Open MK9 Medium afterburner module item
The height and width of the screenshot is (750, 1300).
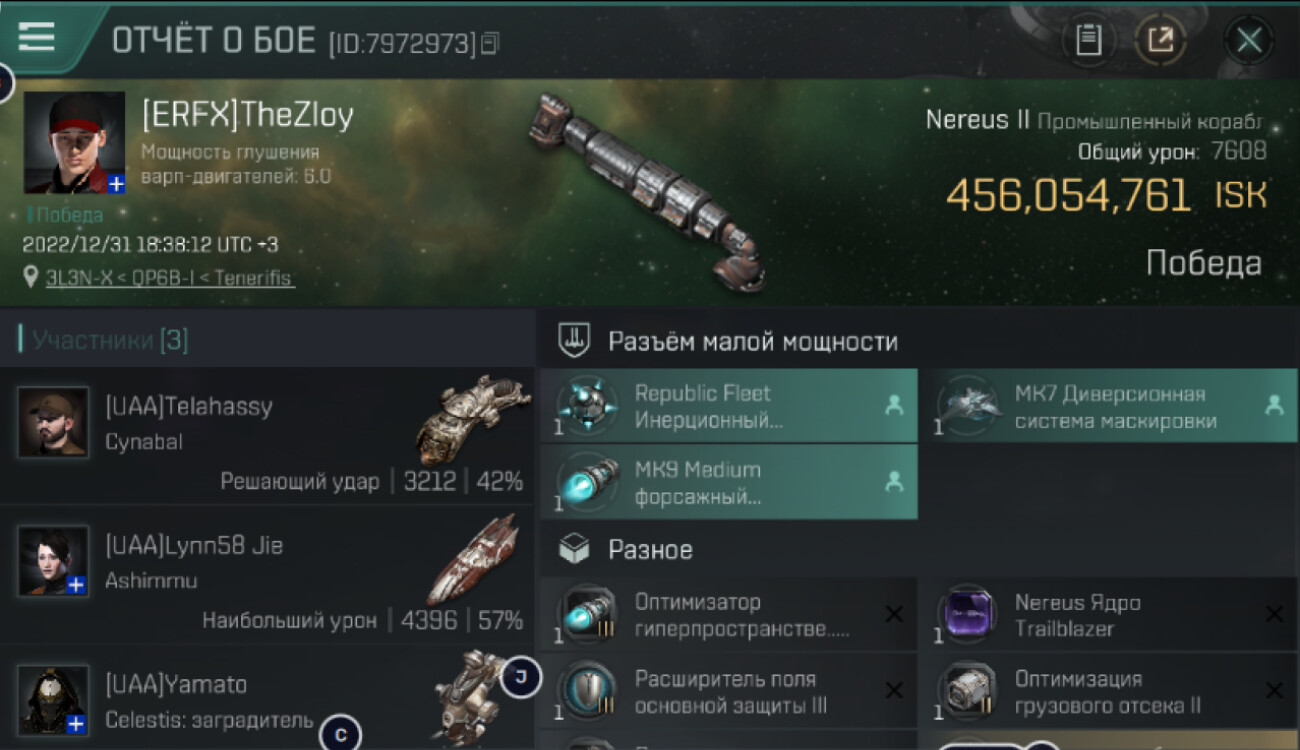point(728,482)
